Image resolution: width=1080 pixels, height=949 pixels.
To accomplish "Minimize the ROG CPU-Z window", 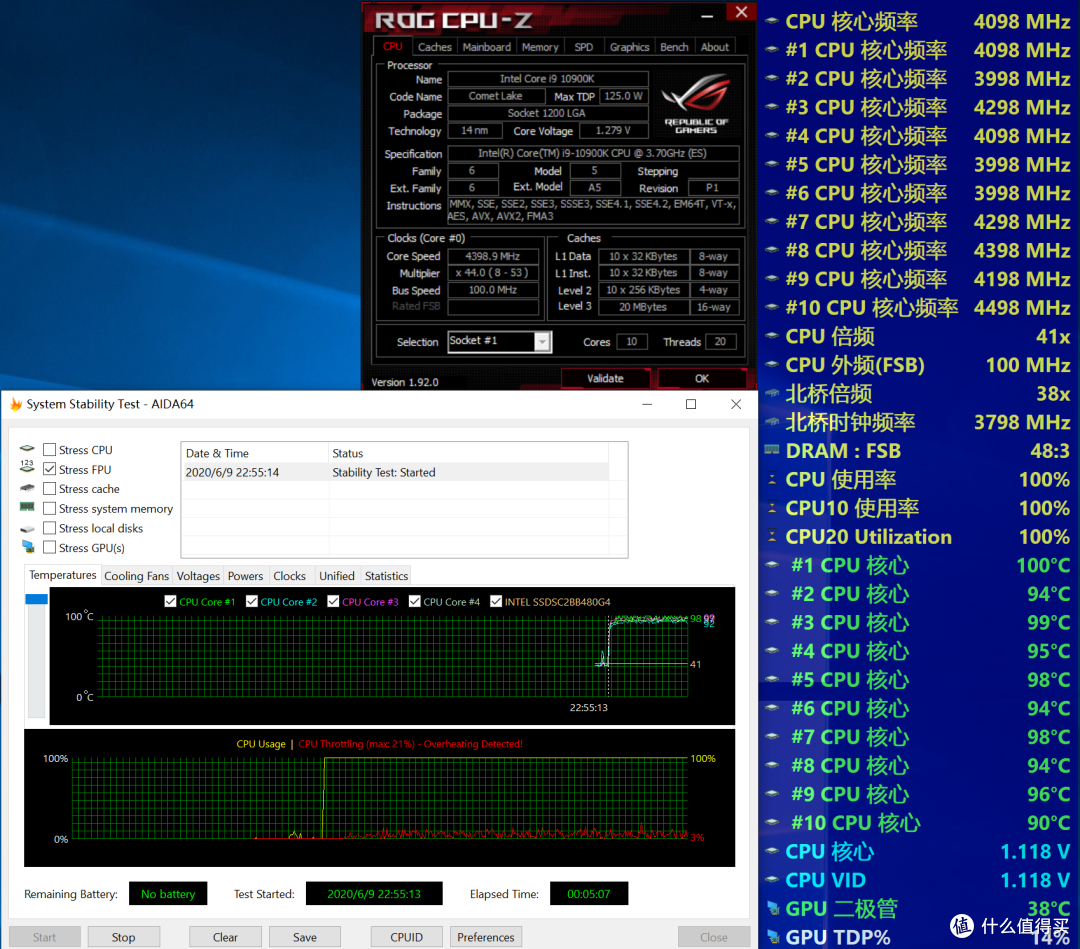I will tap(707, 15).
